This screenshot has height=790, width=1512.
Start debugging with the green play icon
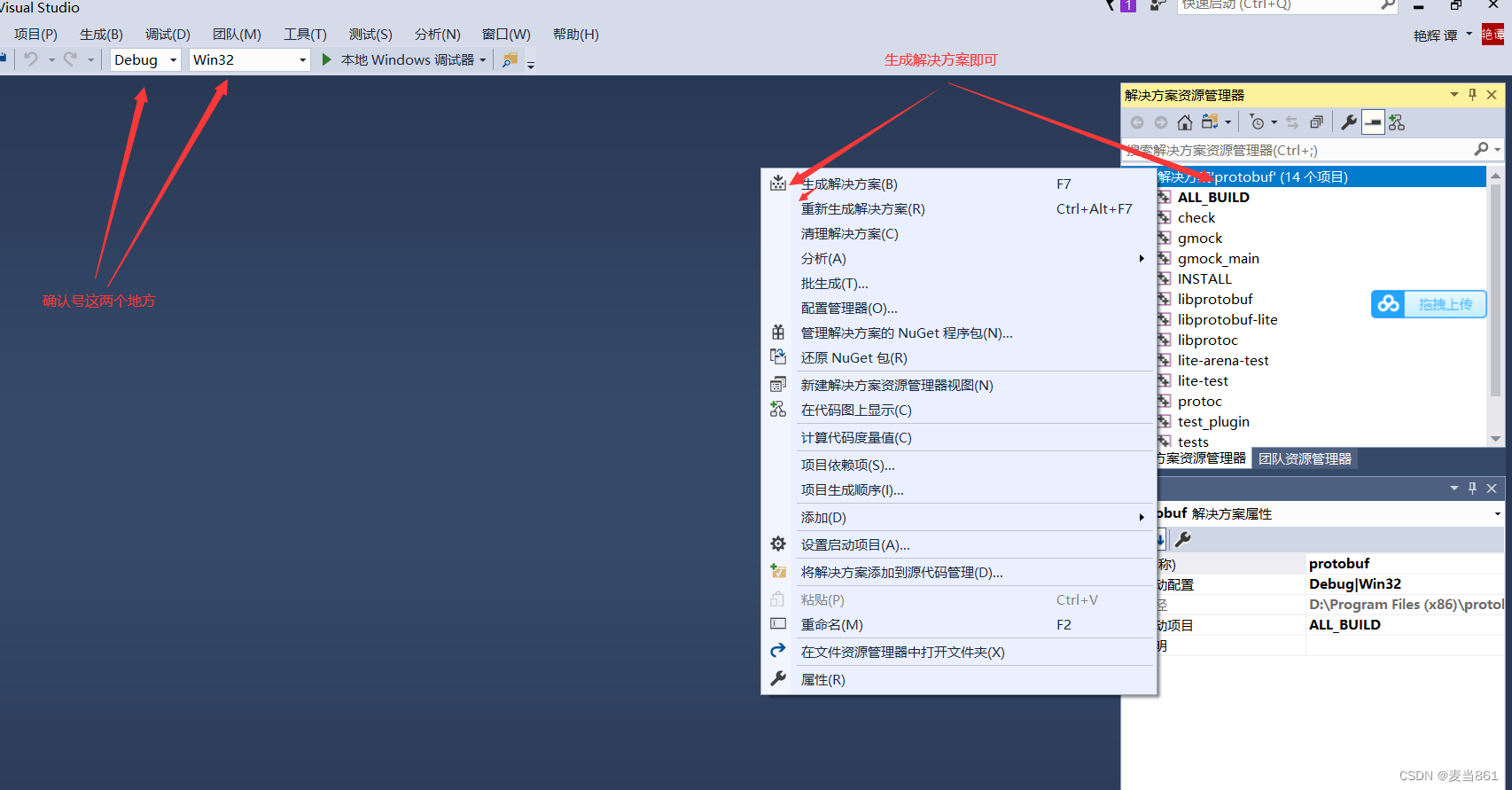327,59
